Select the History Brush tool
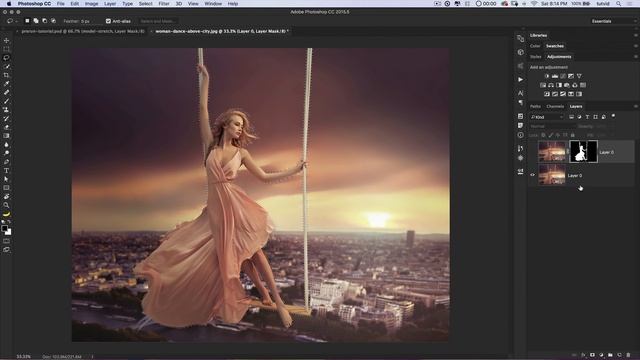Screen dimensions: 640x360 6,119
